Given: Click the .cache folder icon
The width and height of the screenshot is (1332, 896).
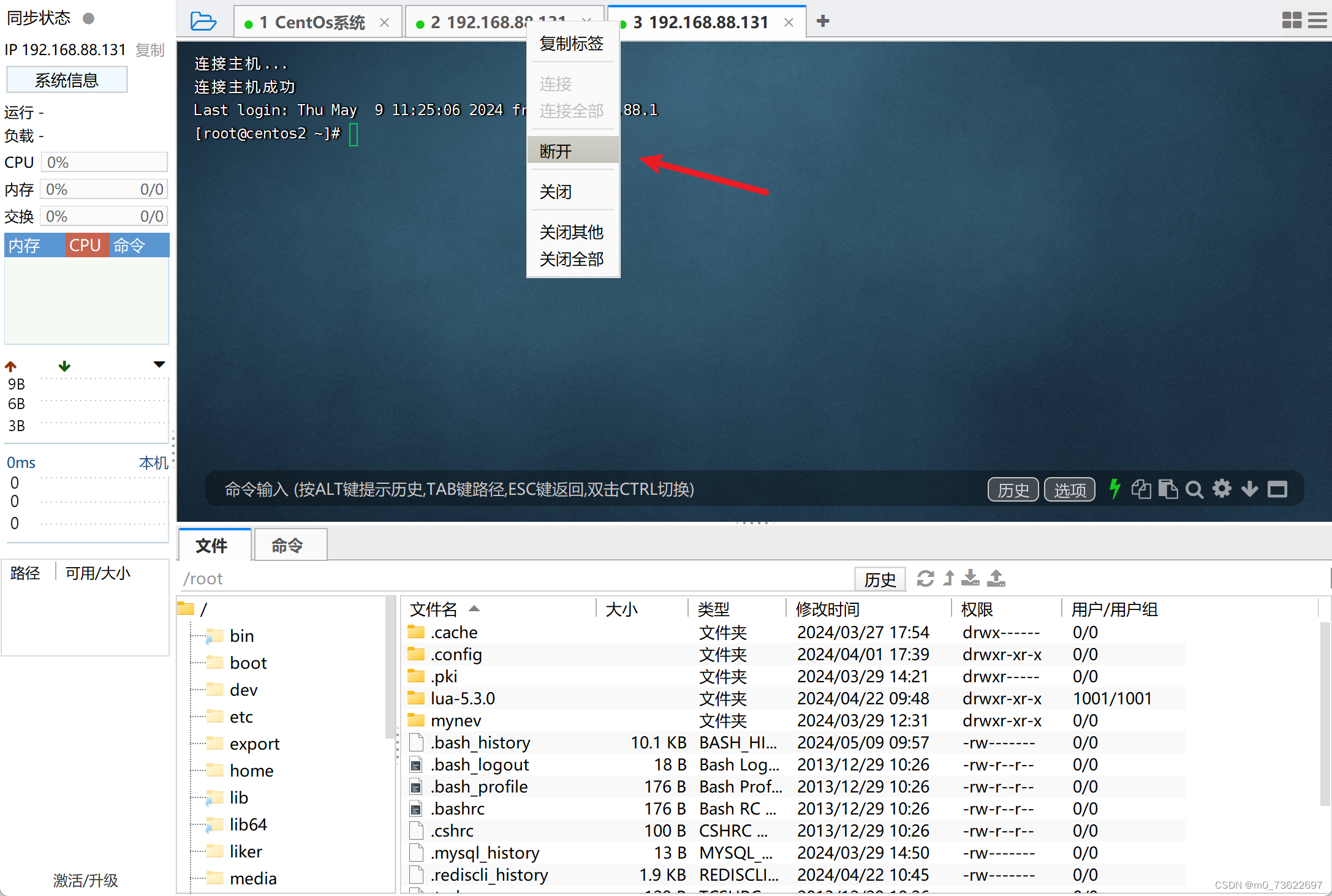Looking at the screenshot, I should pos(416,631).
